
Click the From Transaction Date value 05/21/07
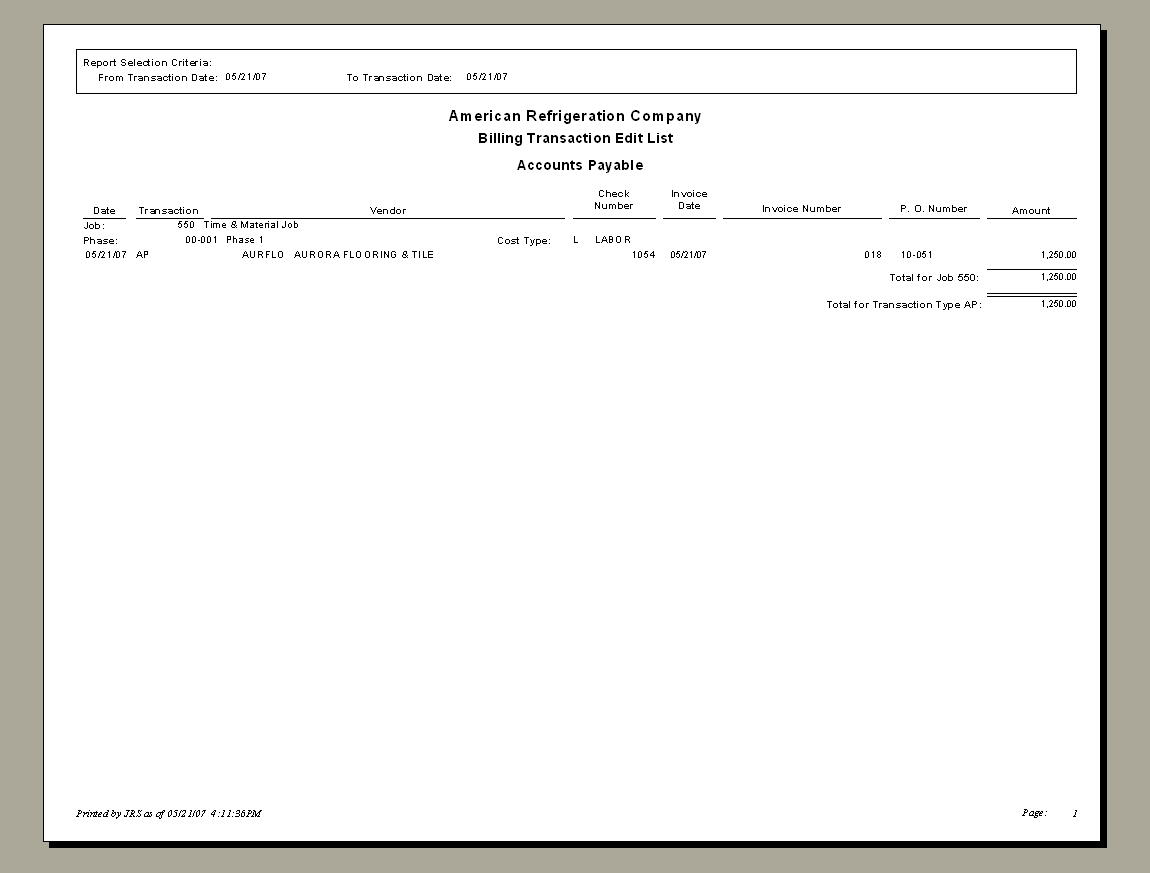(x=246, y=76)
